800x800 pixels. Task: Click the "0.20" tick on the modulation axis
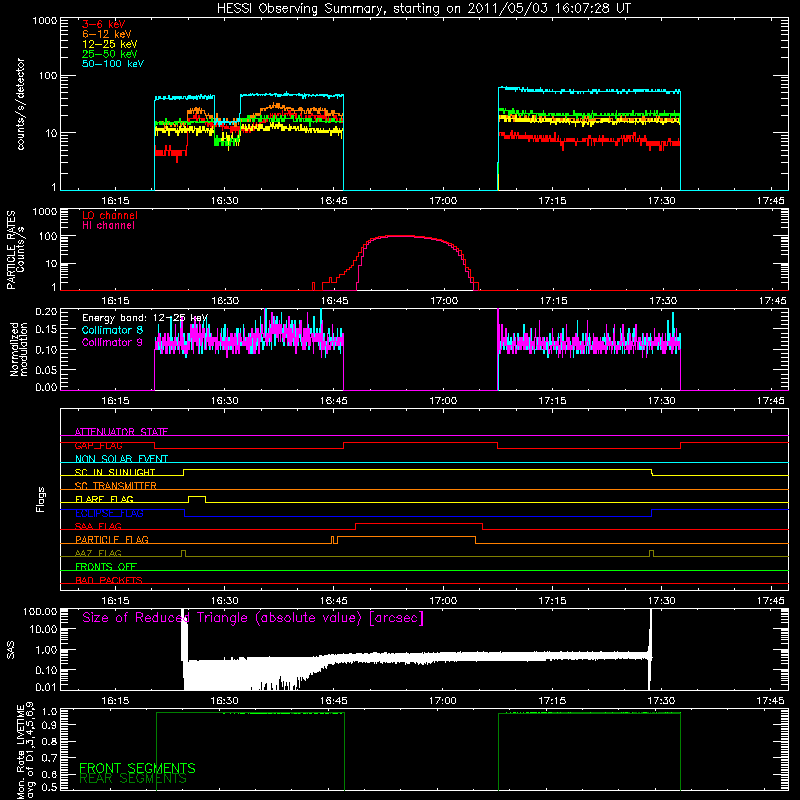tap(46, 311)
